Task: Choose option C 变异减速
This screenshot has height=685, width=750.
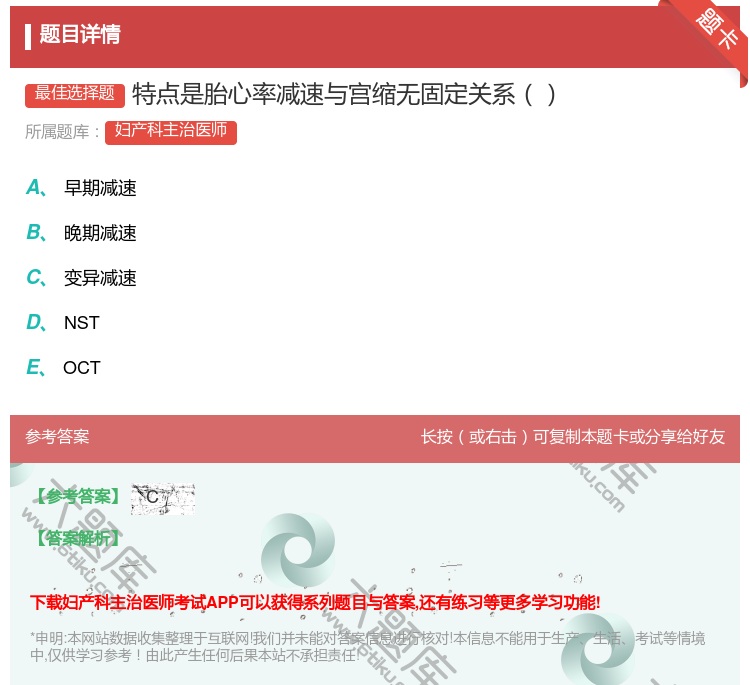Action: pos(81,277)
